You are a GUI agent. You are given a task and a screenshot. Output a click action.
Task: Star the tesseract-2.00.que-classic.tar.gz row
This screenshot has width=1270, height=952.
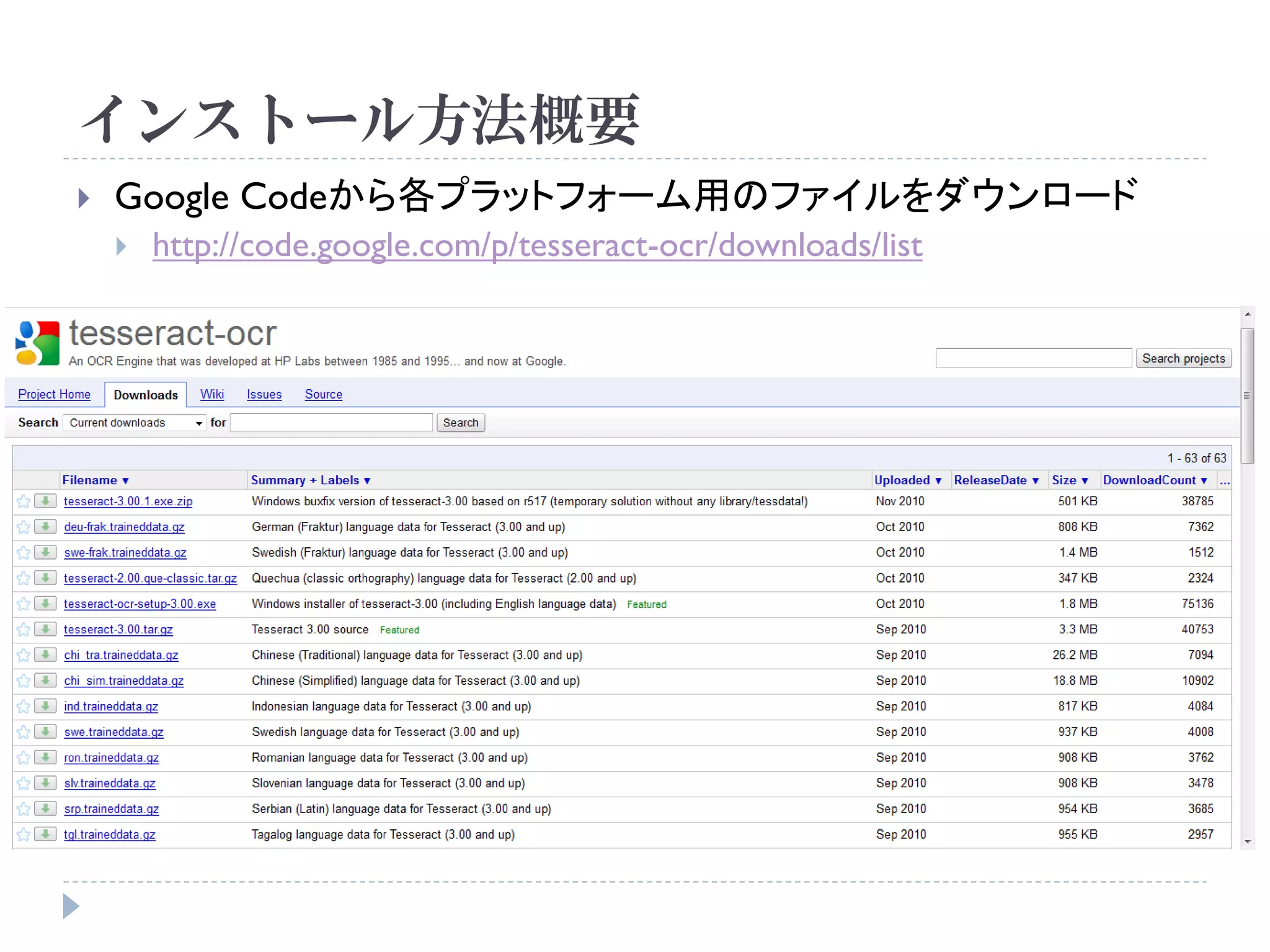(x=24, y=578)
